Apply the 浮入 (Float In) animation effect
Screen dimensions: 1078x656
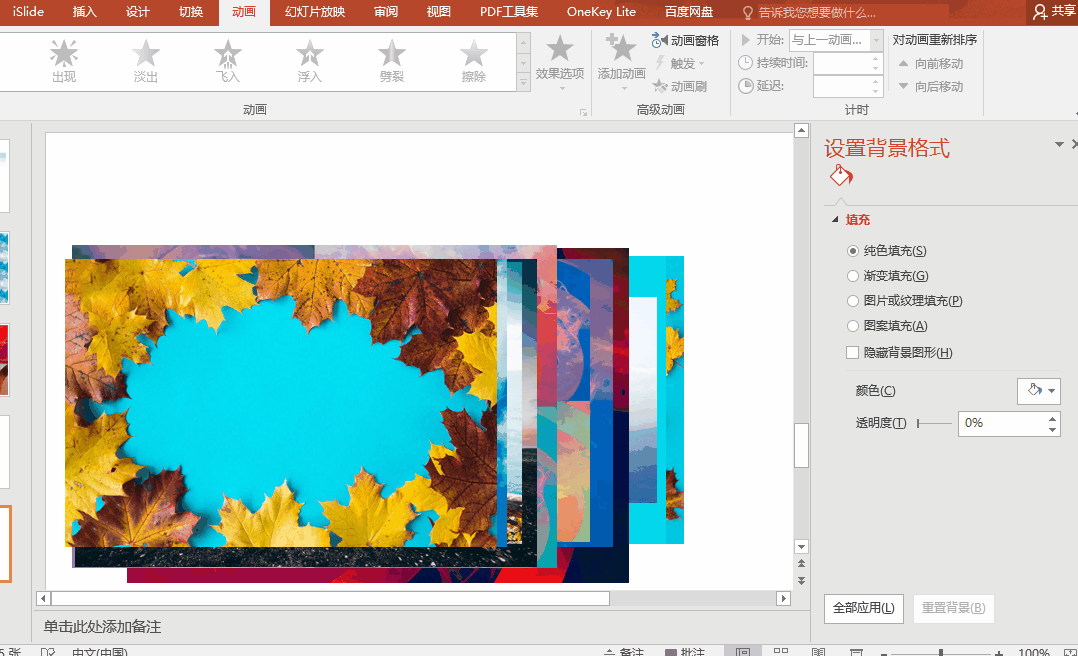coord(309,61)
